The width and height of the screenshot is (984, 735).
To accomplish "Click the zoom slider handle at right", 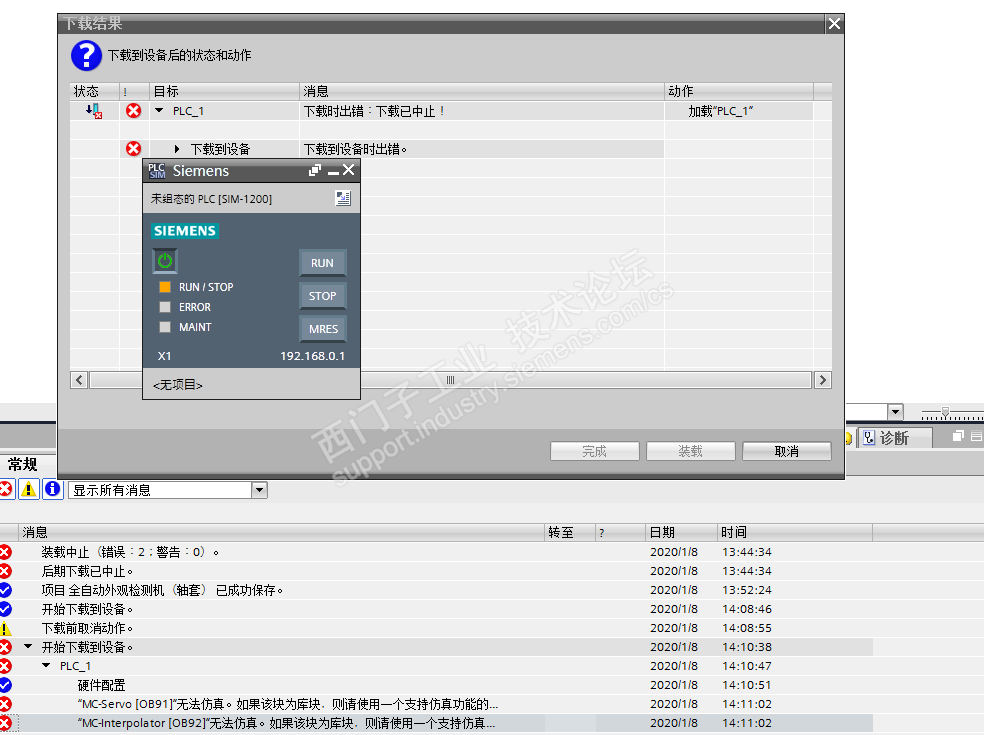I will point(945,412).
